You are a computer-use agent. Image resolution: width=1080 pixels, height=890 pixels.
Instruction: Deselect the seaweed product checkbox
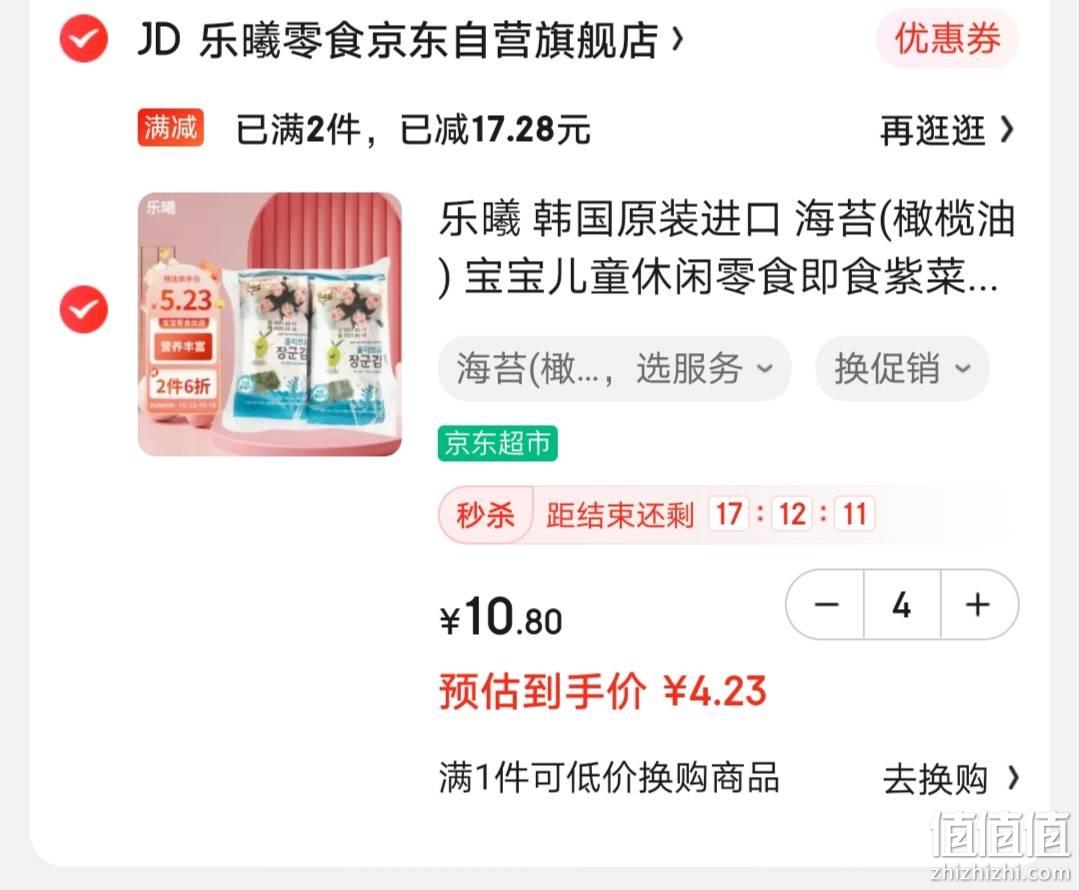tap(83, 309)
